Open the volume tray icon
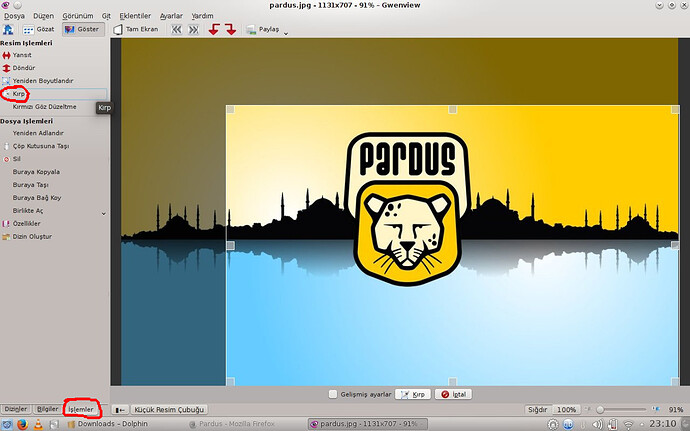 [x=597, y=424]
